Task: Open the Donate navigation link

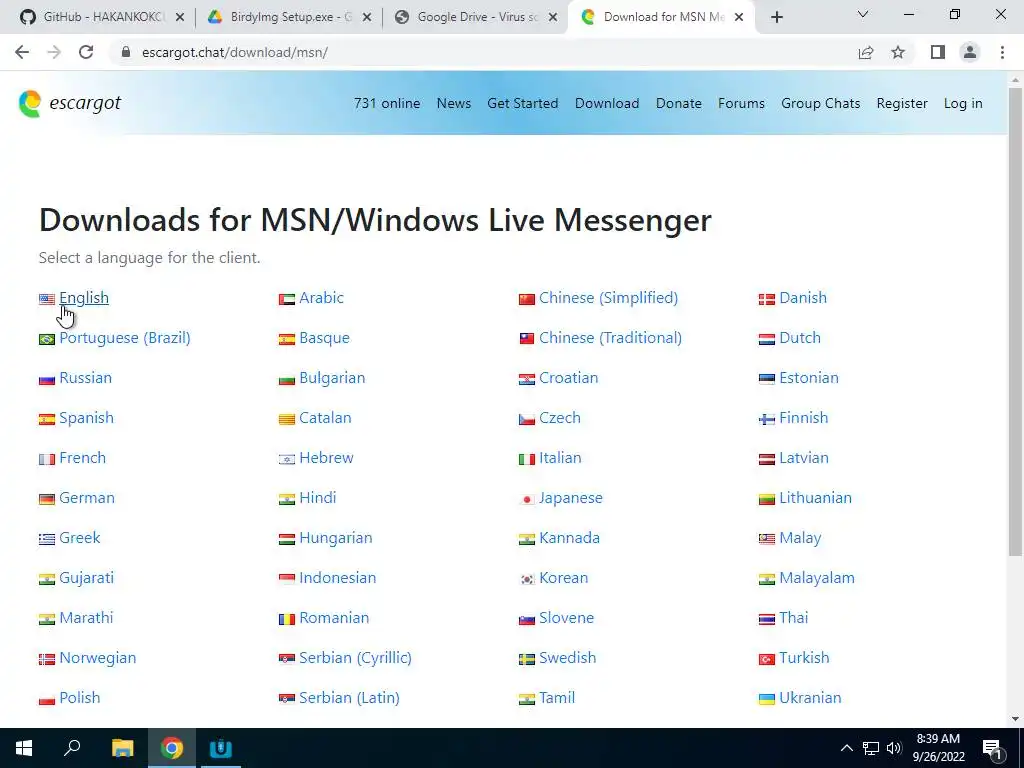Action: [679, 103]
